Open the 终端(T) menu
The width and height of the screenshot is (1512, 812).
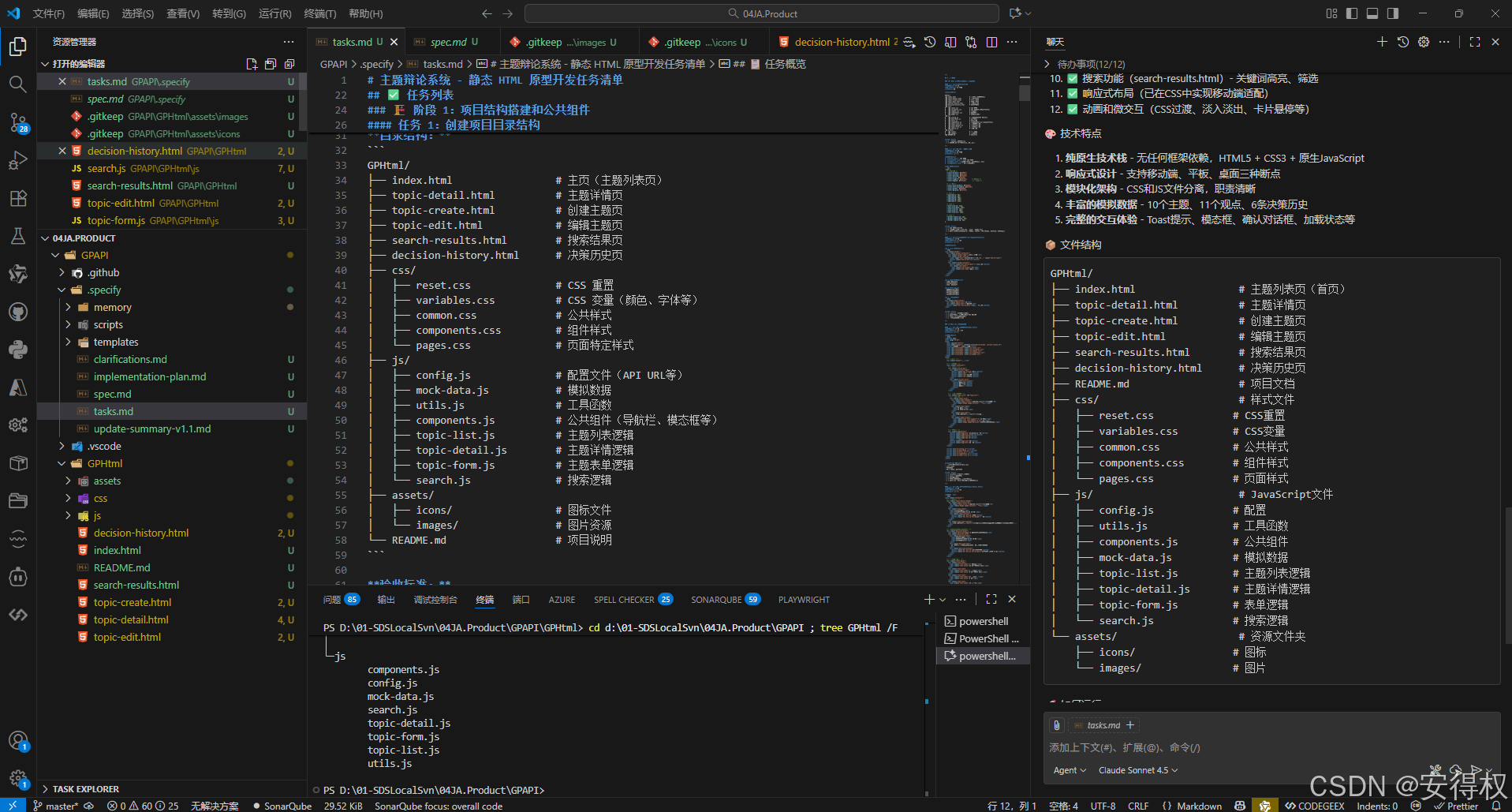[x=319, y=13]
